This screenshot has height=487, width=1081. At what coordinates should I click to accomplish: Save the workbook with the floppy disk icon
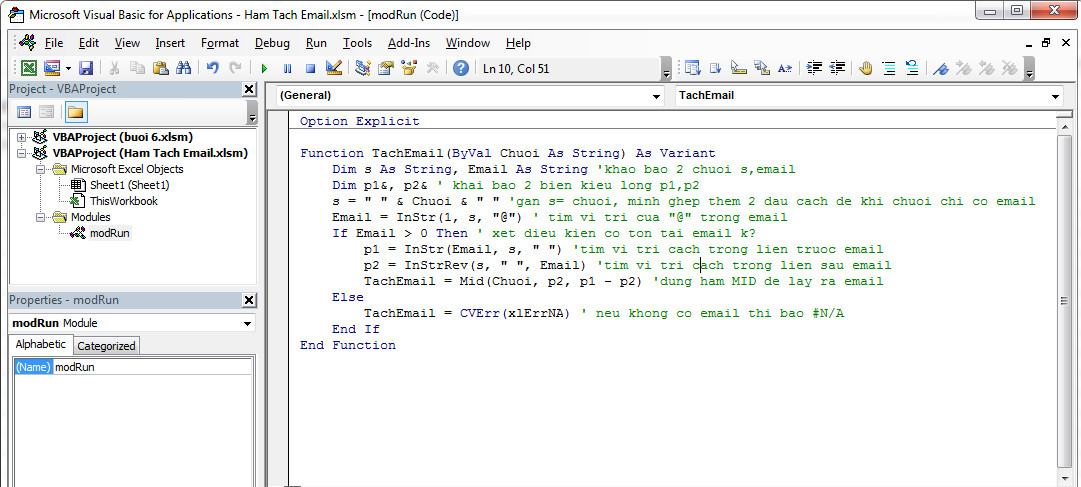pos(86,68)
